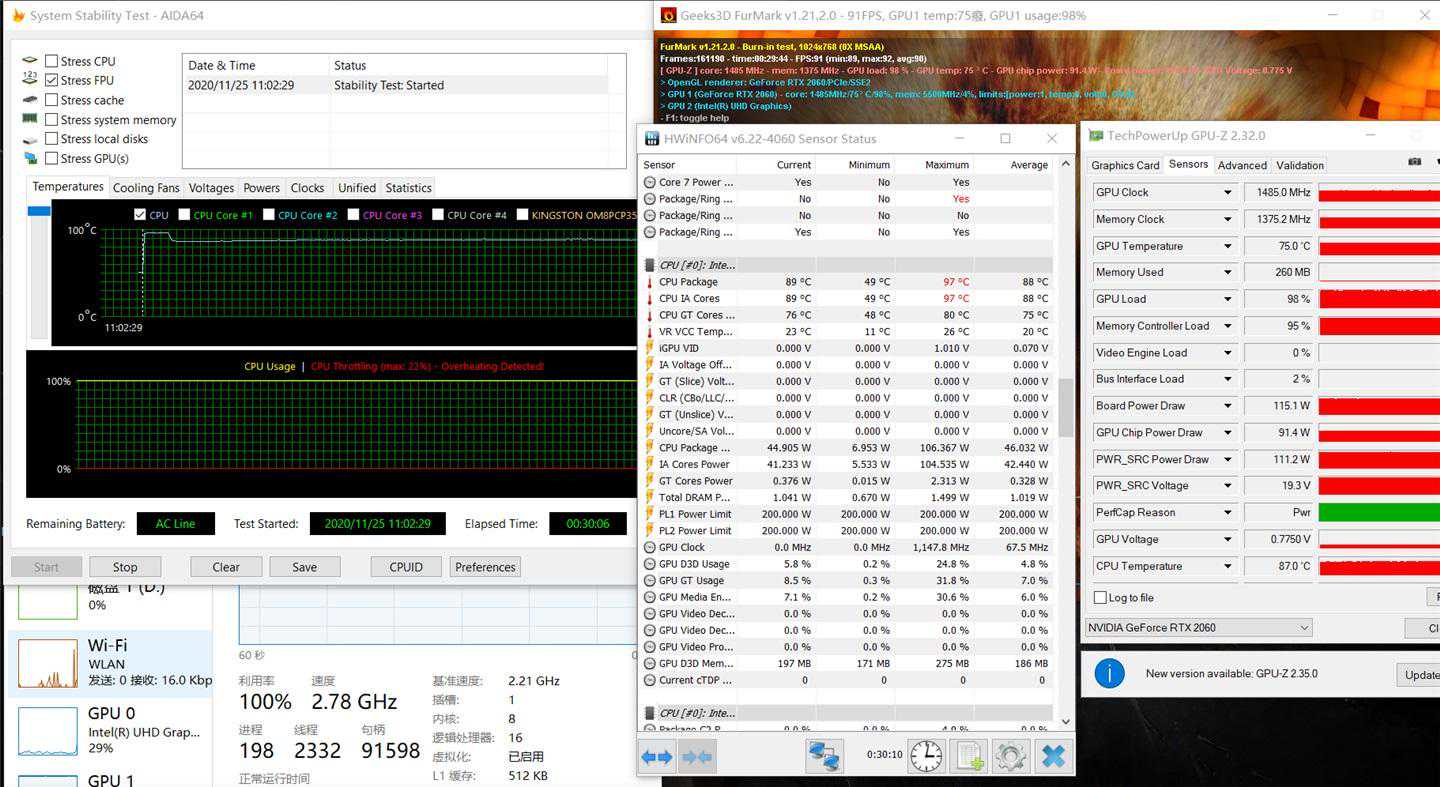Screen dimensions: 1440x787
Task: Click the HWiNFO clock reset timer icon
Action: [925, 756]
